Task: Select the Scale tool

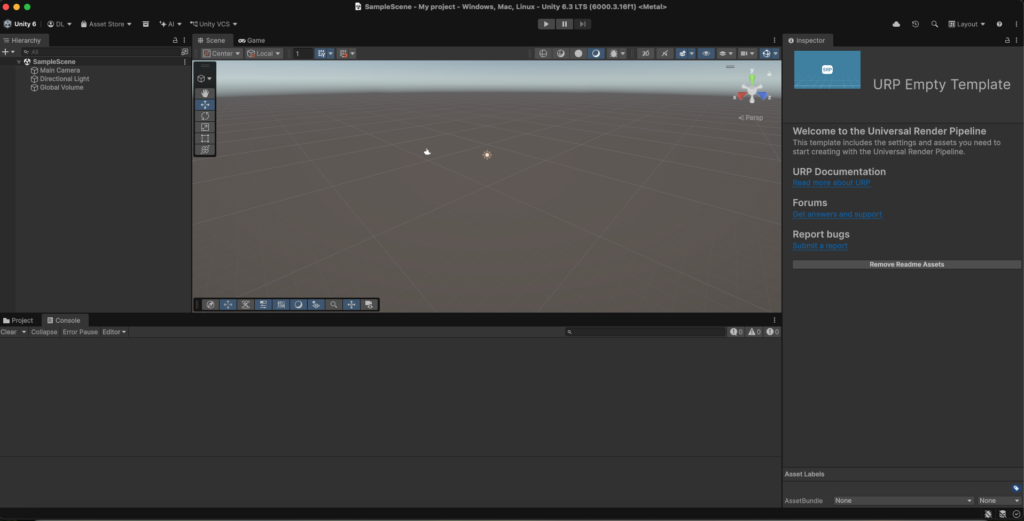Action: click(205, 127)
